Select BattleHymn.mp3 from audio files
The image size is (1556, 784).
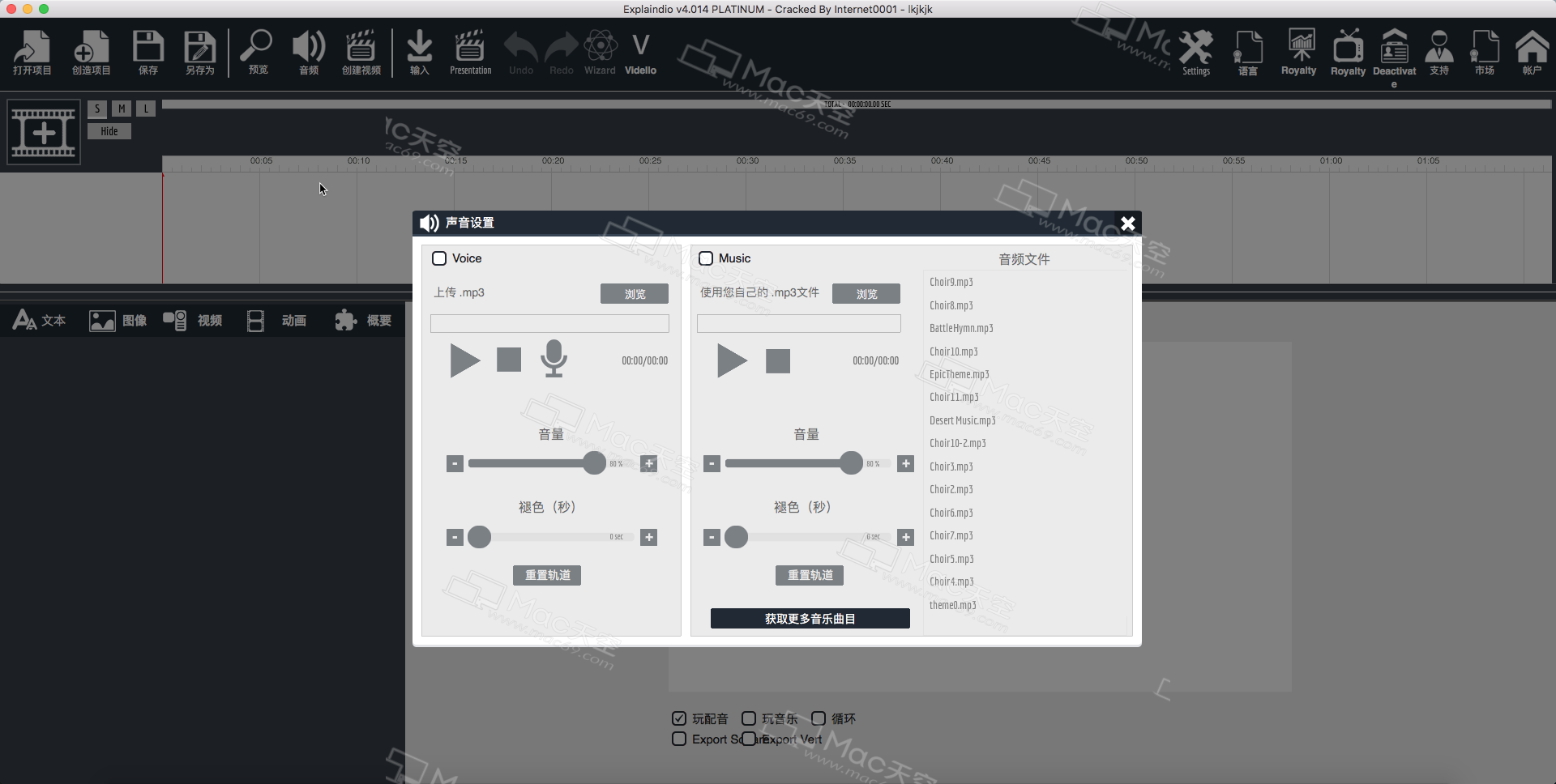pos(961,328)
